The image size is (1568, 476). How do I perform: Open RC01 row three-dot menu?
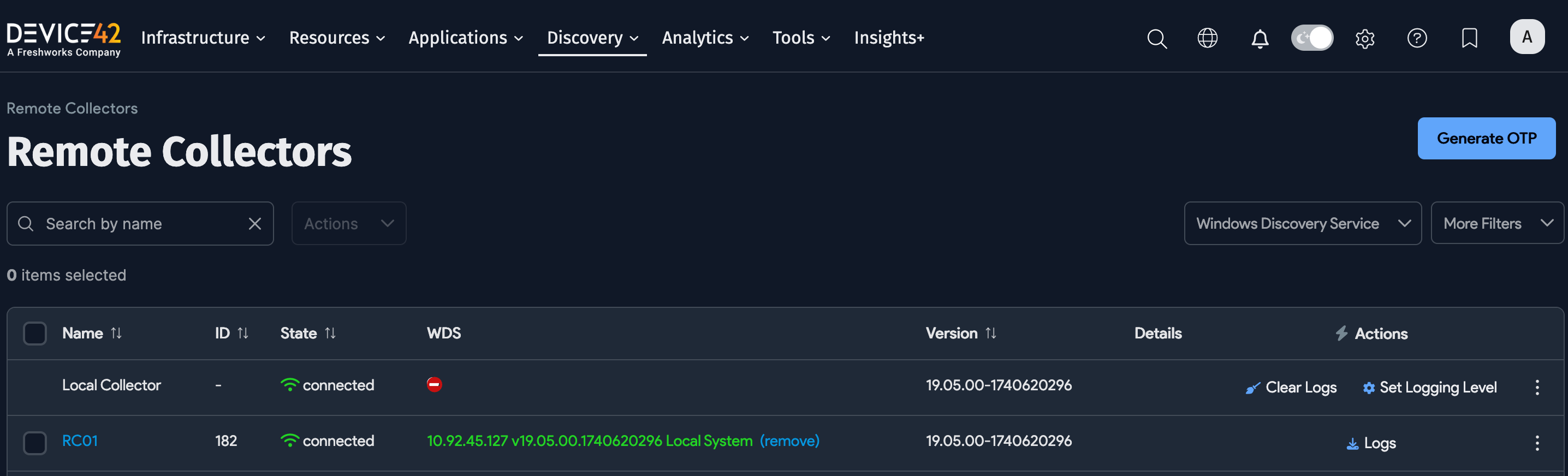tap(1536, 443)
